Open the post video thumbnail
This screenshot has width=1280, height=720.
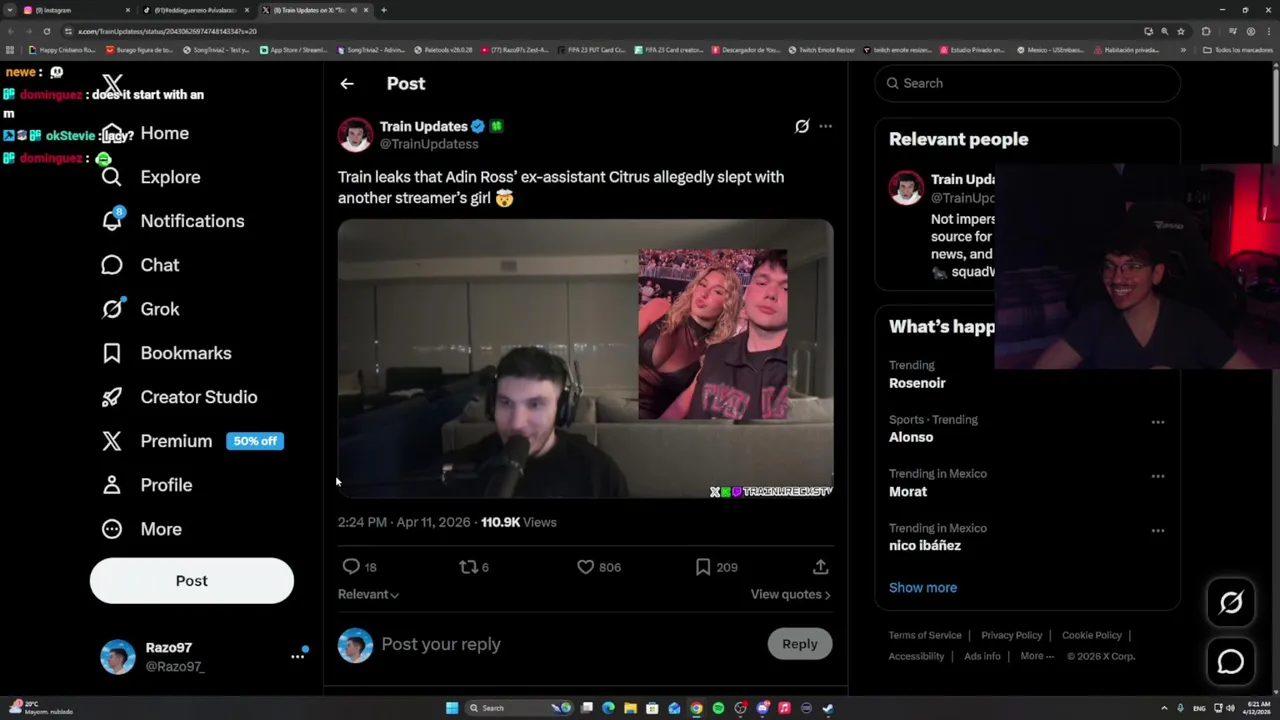pyautogui.click(x=585, y=358)
